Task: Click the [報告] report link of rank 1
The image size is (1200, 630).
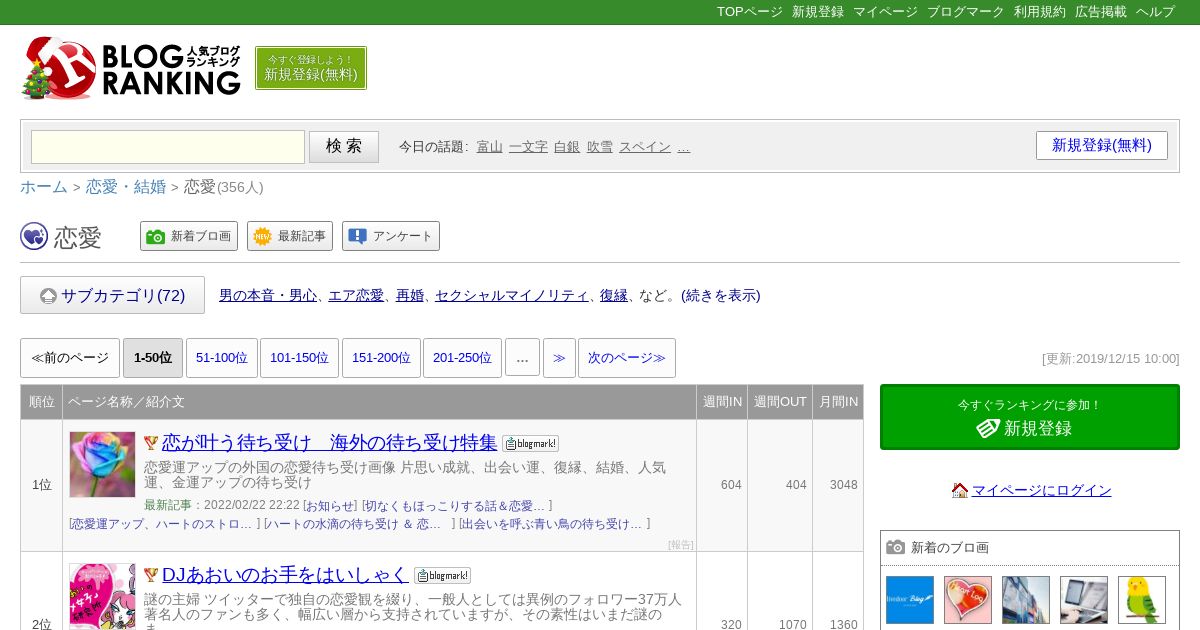Action: 680,545
